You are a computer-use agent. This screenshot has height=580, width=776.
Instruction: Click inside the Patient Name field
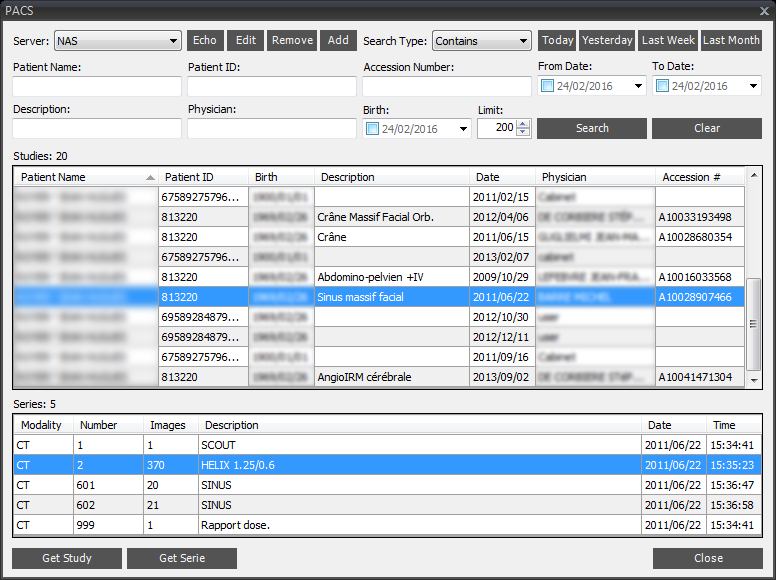pyautogui.click(x=97, y=86)
